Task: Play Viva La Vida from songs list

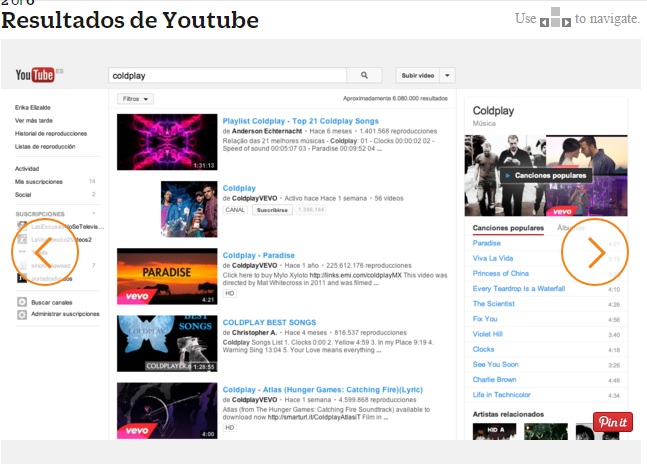Action: coord(493,259)
